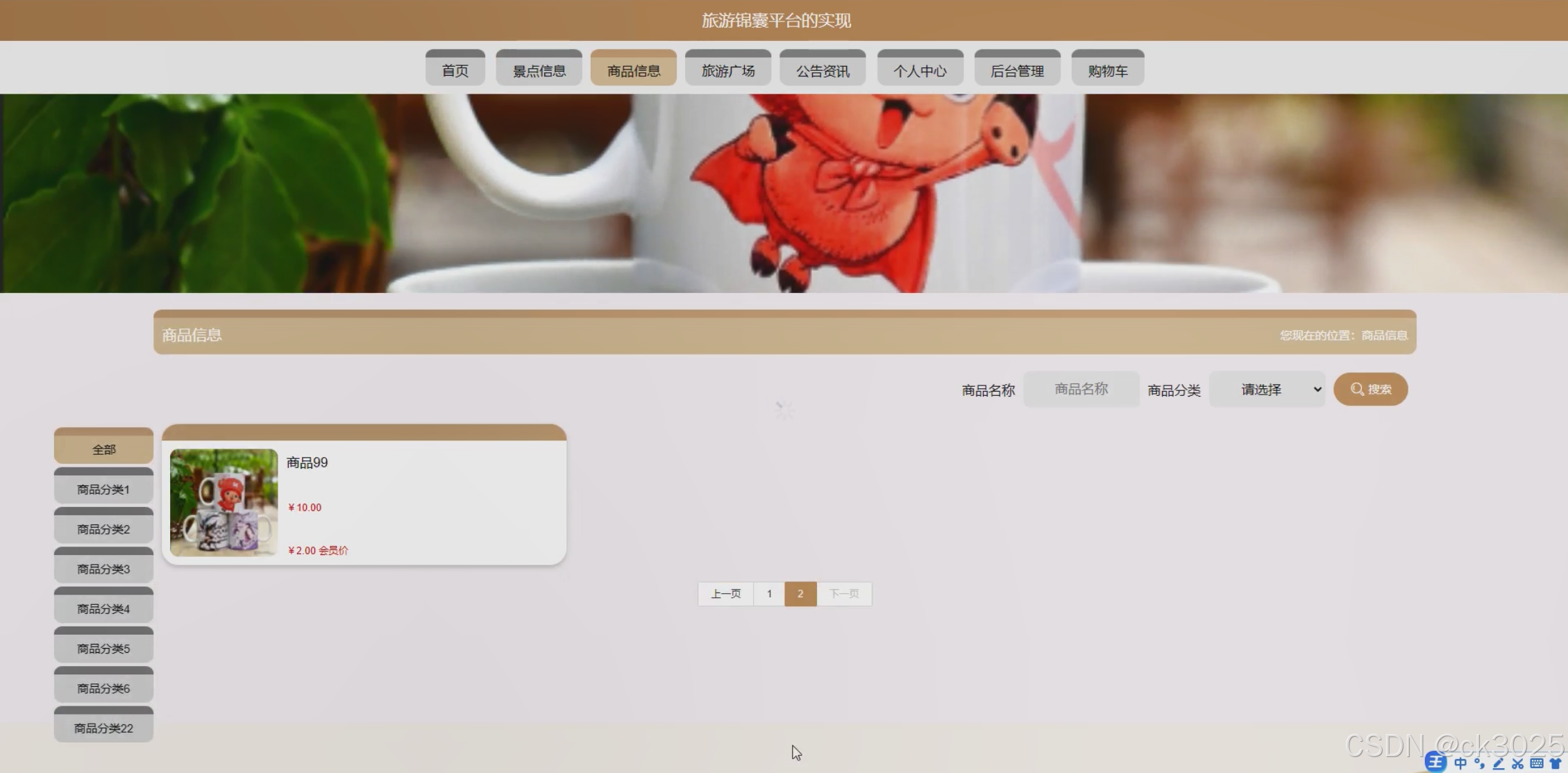Click the 商品名称 search input field

tap(1081, 390)
